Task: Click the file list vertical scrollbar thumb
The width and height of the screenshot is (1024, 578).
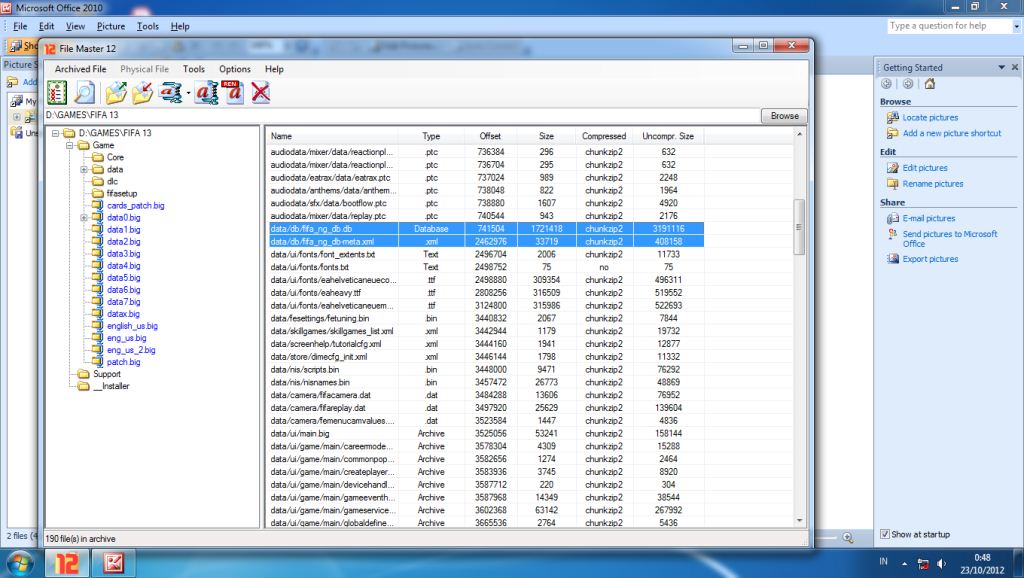Action: pos(799,227)
